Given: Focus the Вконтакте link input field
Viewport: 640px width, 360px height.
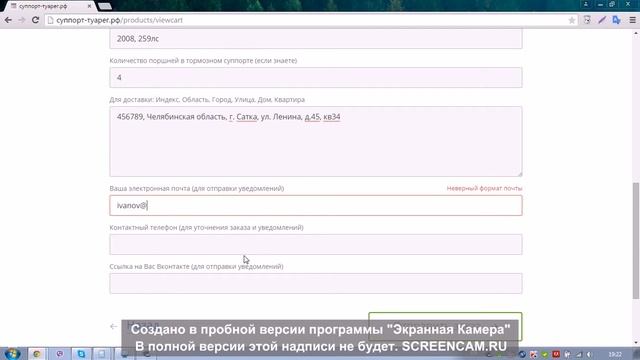Looking at the screenshot, I should point(316,283).
